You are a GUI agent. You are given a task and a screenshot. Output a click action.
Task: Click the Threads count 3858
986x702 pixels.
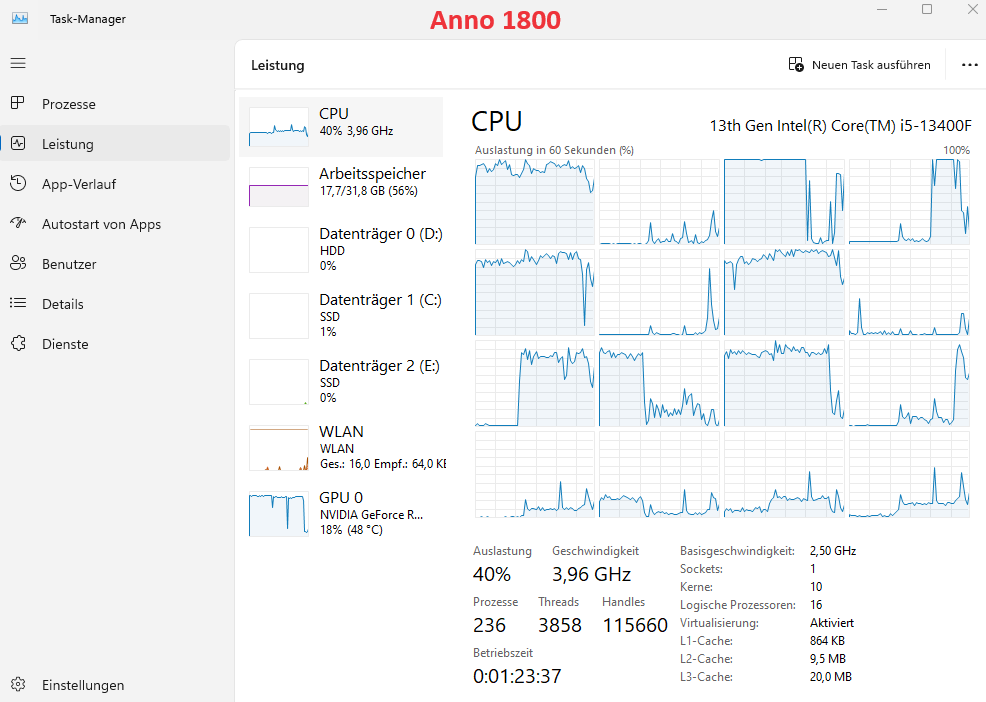coord(560,625)
